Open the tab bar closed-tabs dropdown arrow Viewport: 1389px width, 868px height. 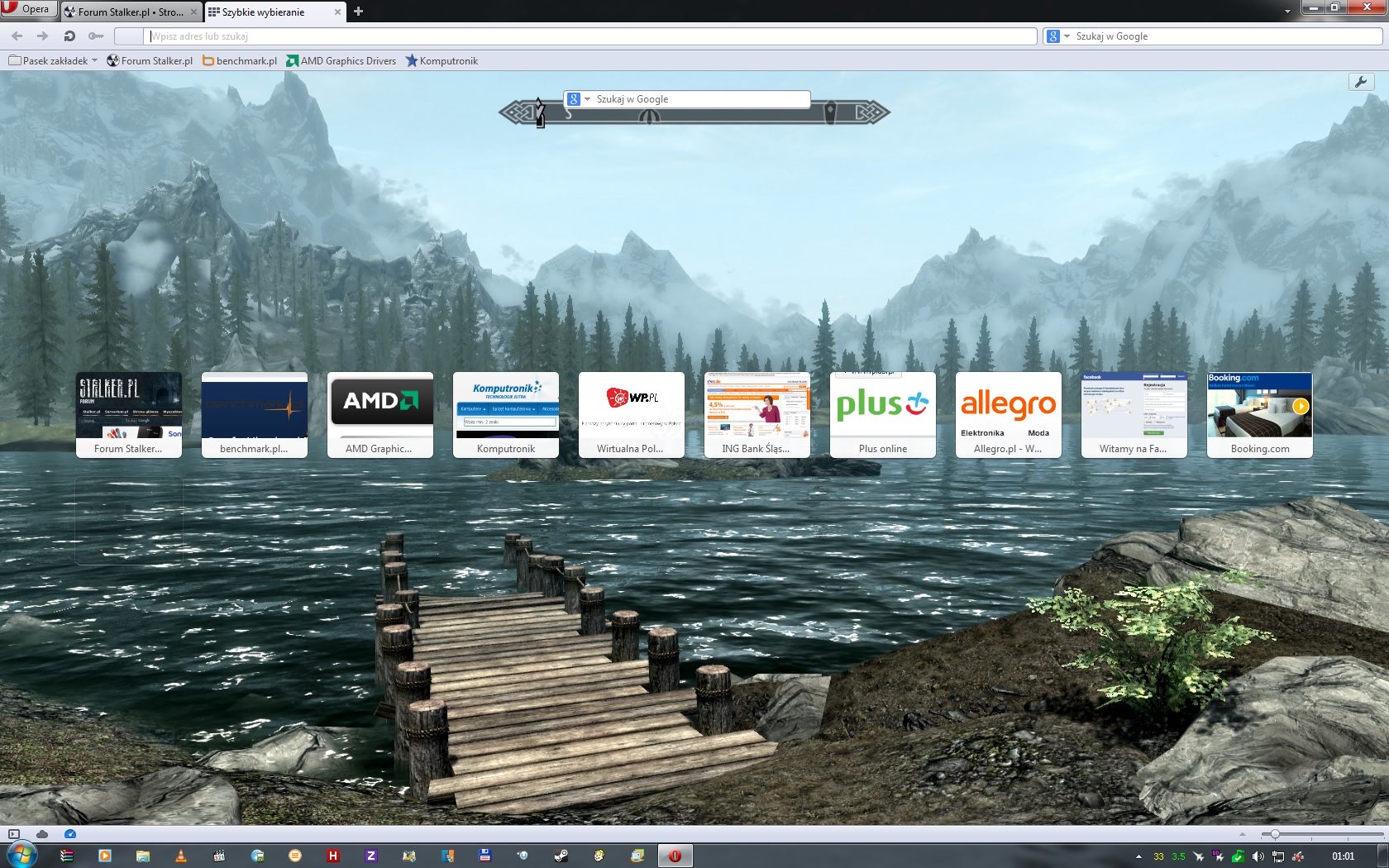click(1287, 12)
